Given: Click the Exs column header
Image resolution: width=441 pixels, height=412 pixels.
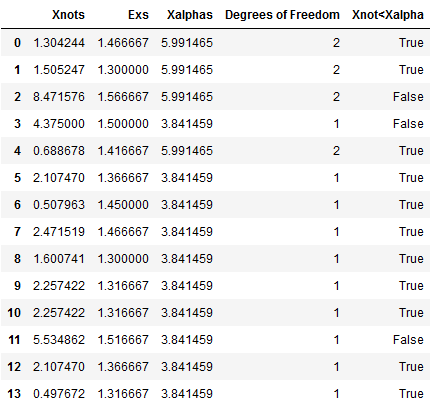Looking at the screenshot, I should pos(138,15).
